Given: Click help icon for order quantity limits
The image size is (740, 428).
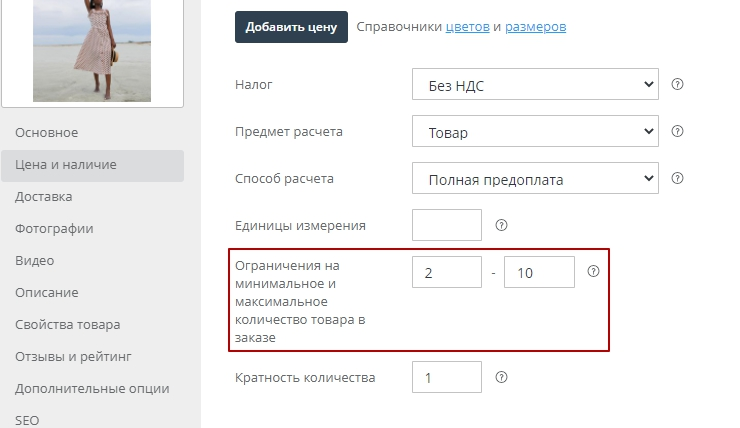Looking at the screenshot, I should [x=593, y=271].
